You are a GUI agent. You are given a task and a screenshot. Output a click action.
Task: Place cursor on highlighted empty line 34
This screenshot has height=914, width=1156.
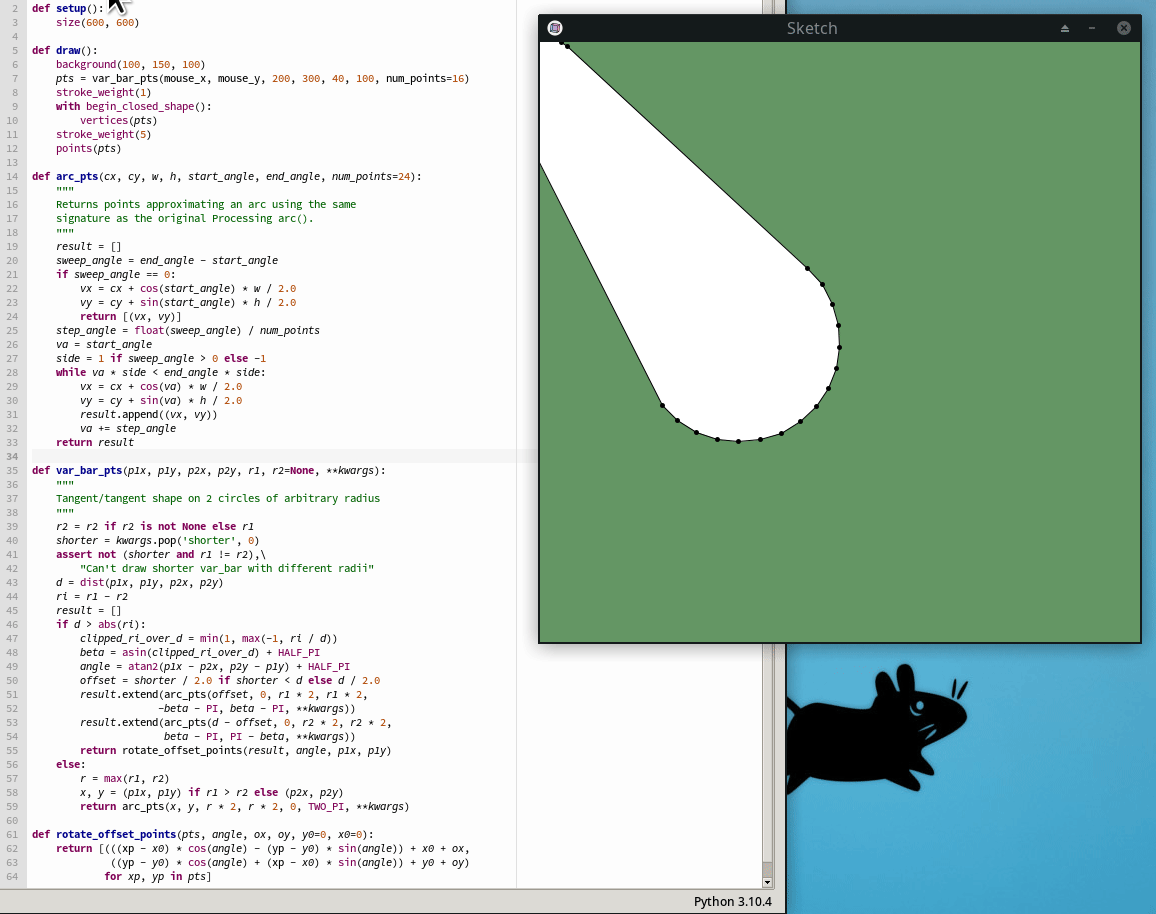coord(270,456)
